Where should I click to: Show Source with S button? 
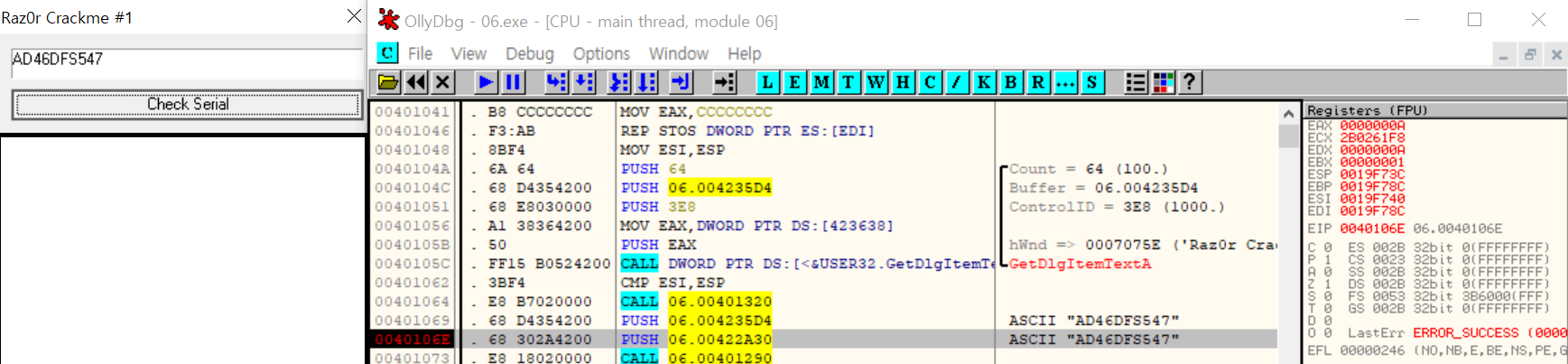[x=1092, y=83]
